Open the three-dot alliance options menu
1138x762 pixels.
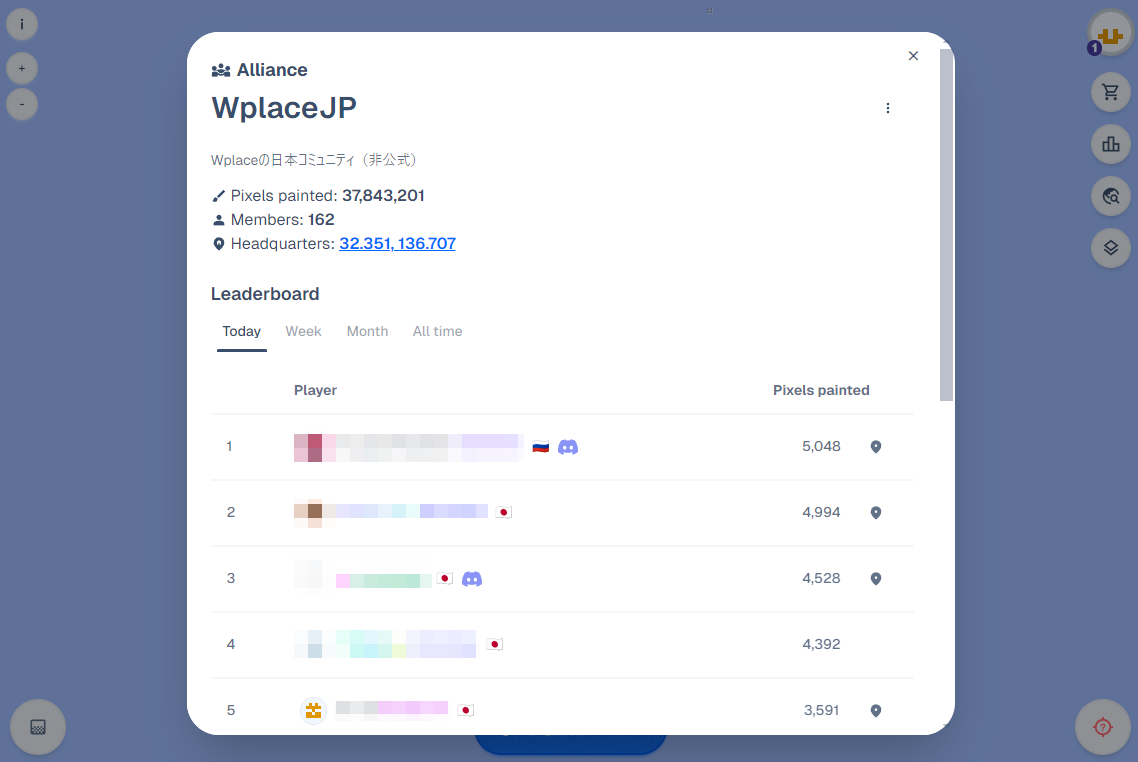[888, 108]
